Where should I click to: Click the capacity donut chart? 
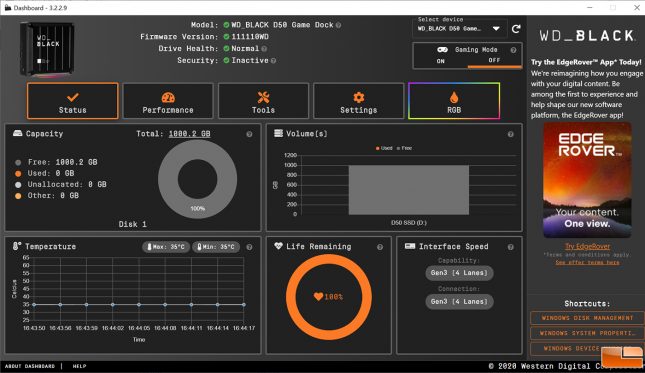pyautogui.click(x=197, y=179)
